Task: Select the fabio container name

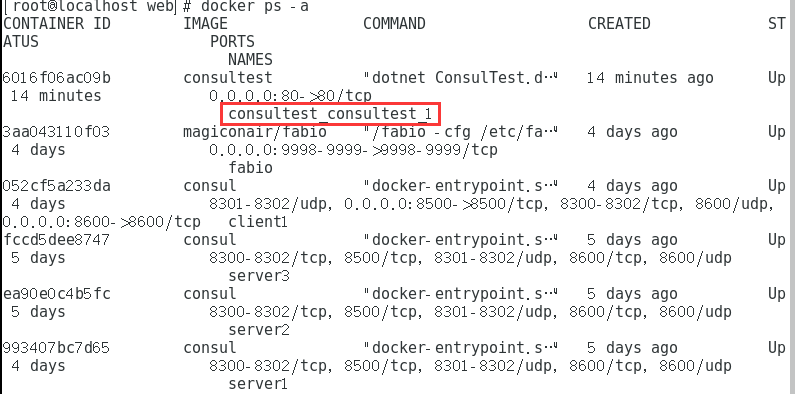Action: 250,168
